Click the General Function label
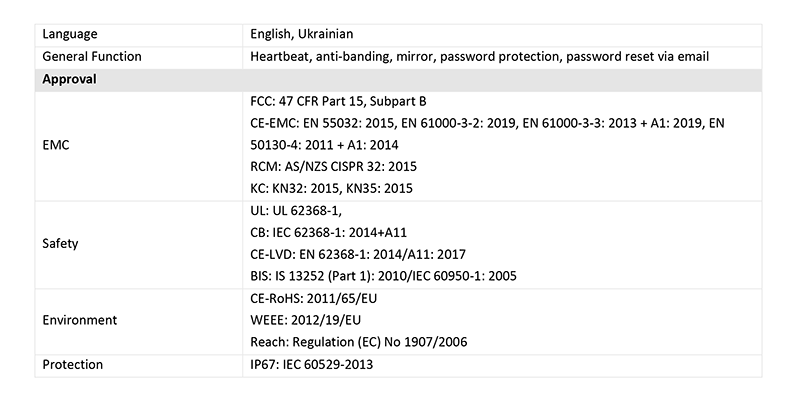 (x=92, y=56)
